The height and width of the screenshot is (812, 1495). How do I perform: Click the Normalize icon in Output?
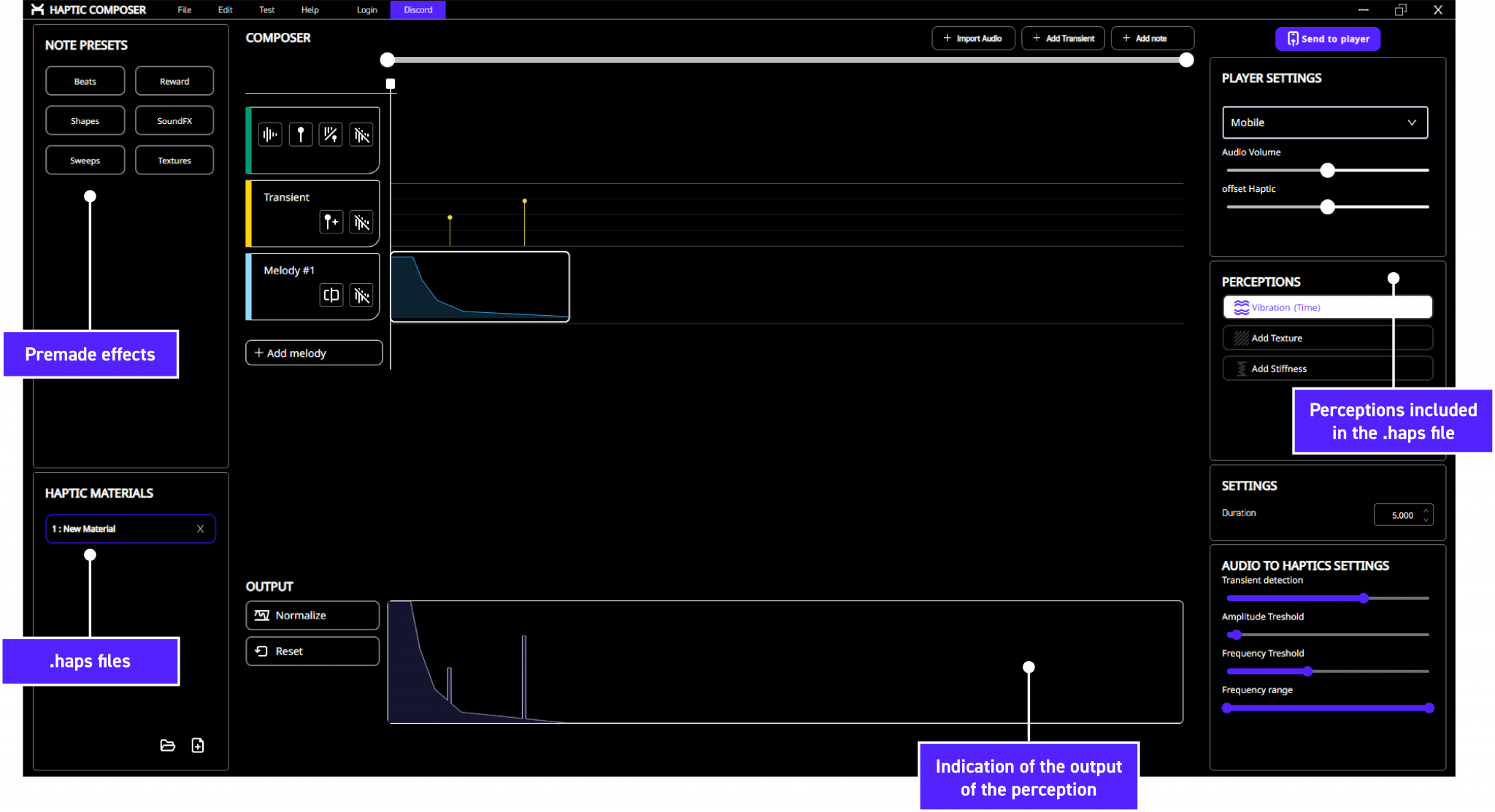click(262, 615)
